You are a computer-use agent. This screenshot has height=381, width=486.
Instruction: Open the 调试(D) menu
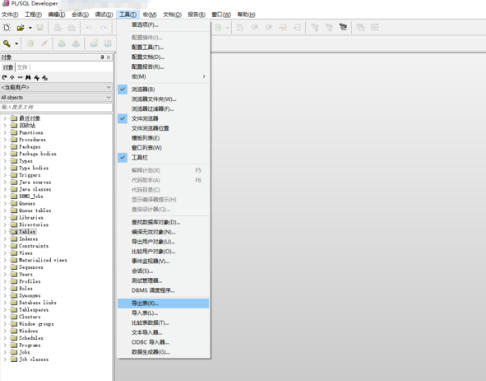(104, 14)
